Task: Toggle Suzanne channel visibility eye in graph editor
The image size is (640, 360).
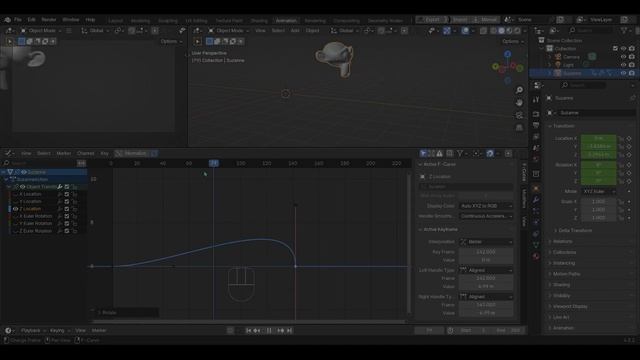Action: pos(24,172)
